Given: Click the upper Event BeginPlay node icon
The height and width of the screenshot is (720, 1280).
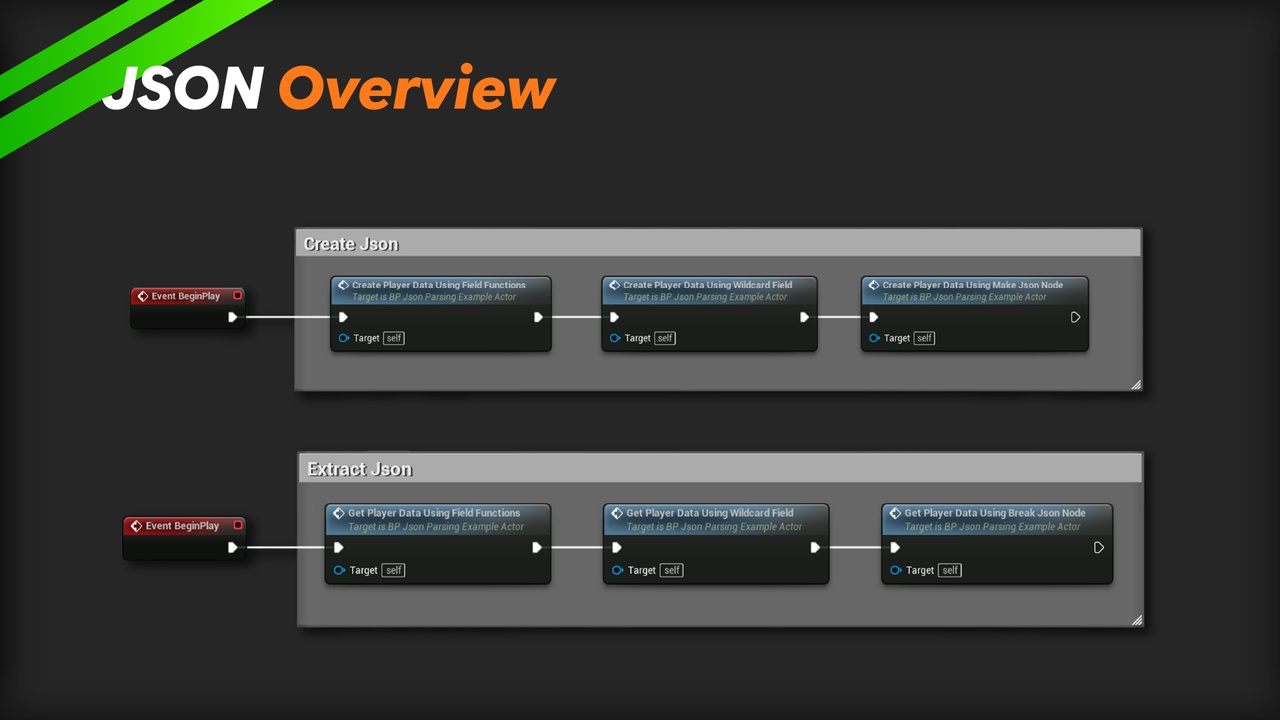Looking at the screenshot, I should (142, 296).
